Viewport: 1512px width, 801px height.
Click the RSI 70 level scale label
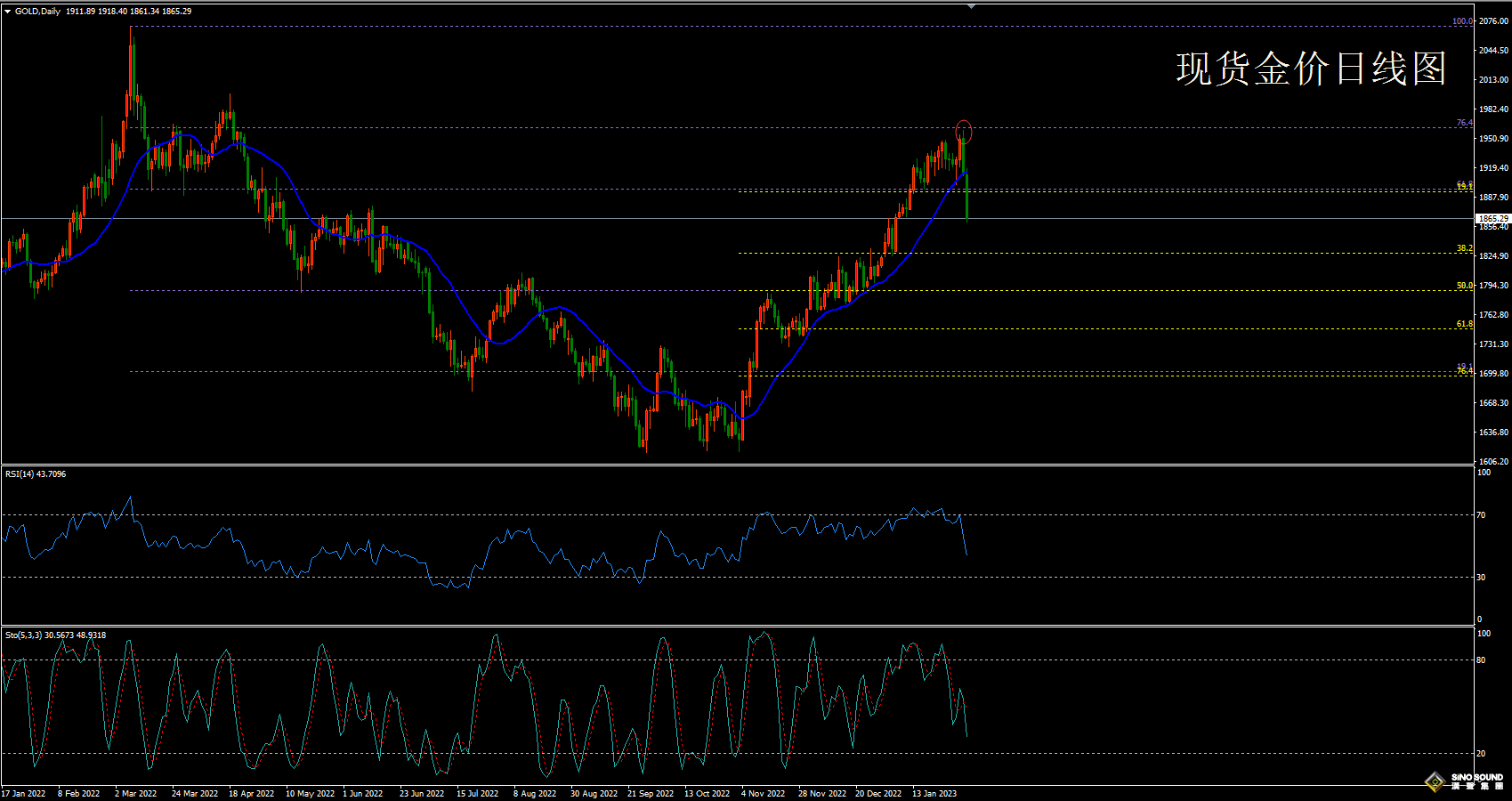point(1482,515)
